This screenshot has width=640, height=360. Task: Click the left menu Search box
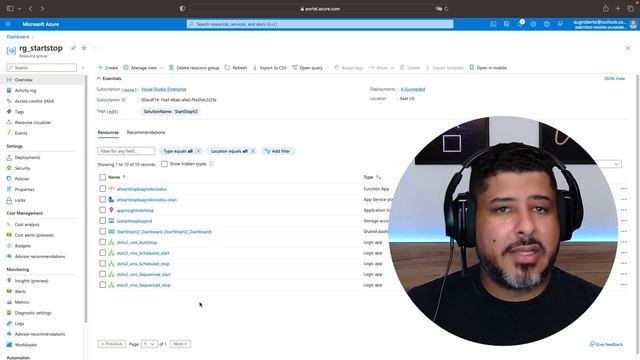click(42, 67)
